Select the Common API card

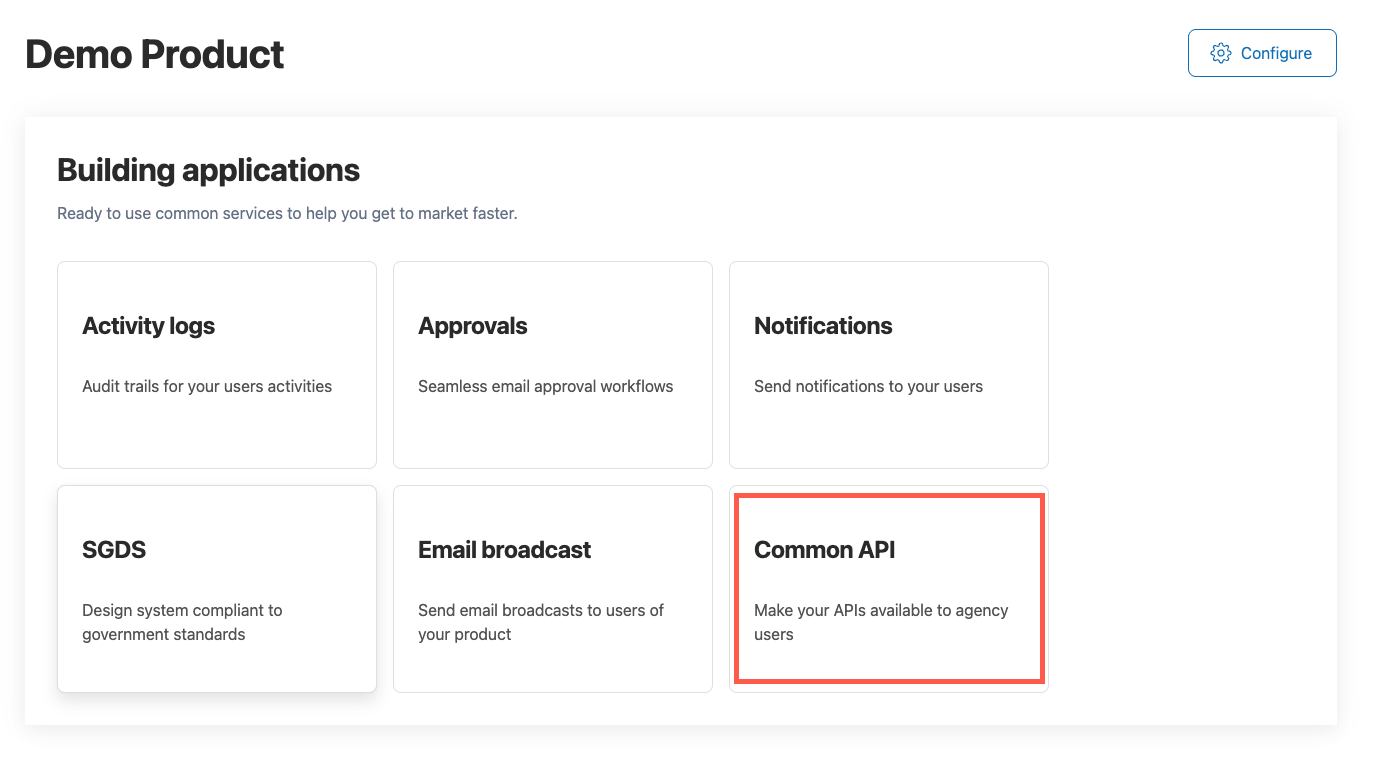[x=889, y=589]
